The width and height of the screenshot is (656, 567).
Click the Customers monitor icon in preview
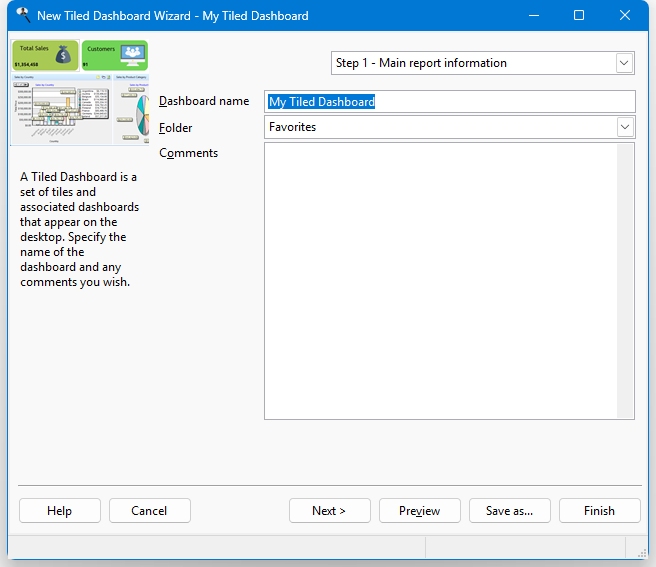point(132,55)
